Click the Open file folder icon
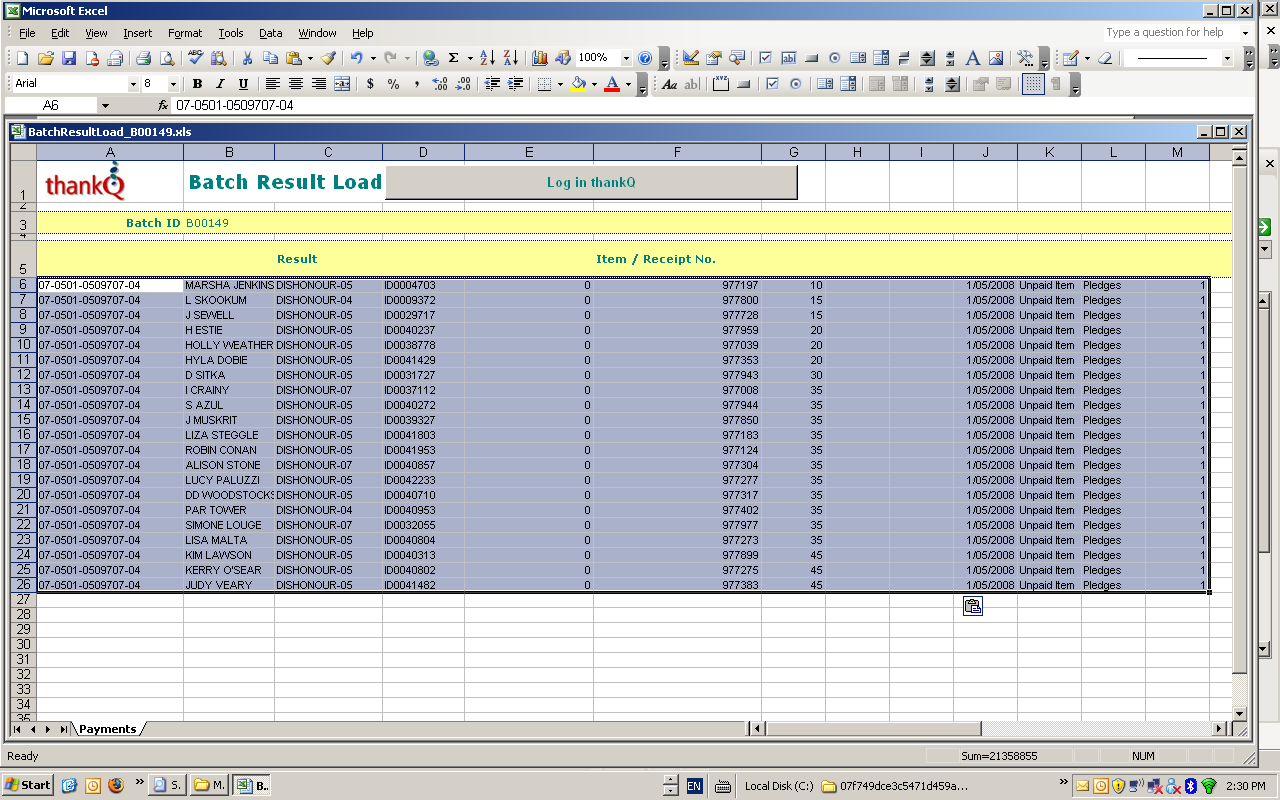Viewport: 1280px width, 800px height. [45, 58]
